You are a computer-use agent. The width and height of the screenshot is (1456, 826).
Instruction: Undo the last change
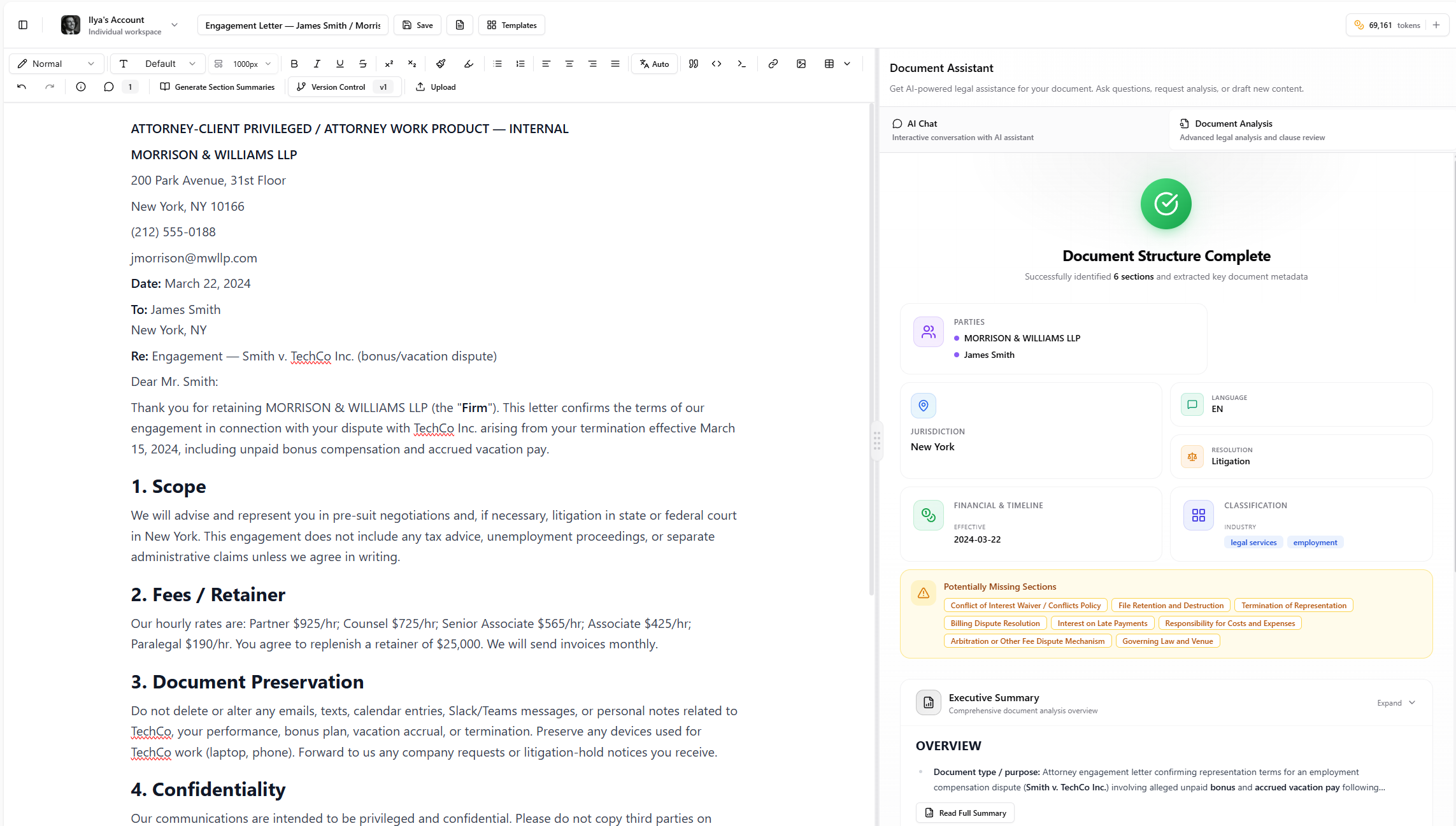tap(21, 87)
